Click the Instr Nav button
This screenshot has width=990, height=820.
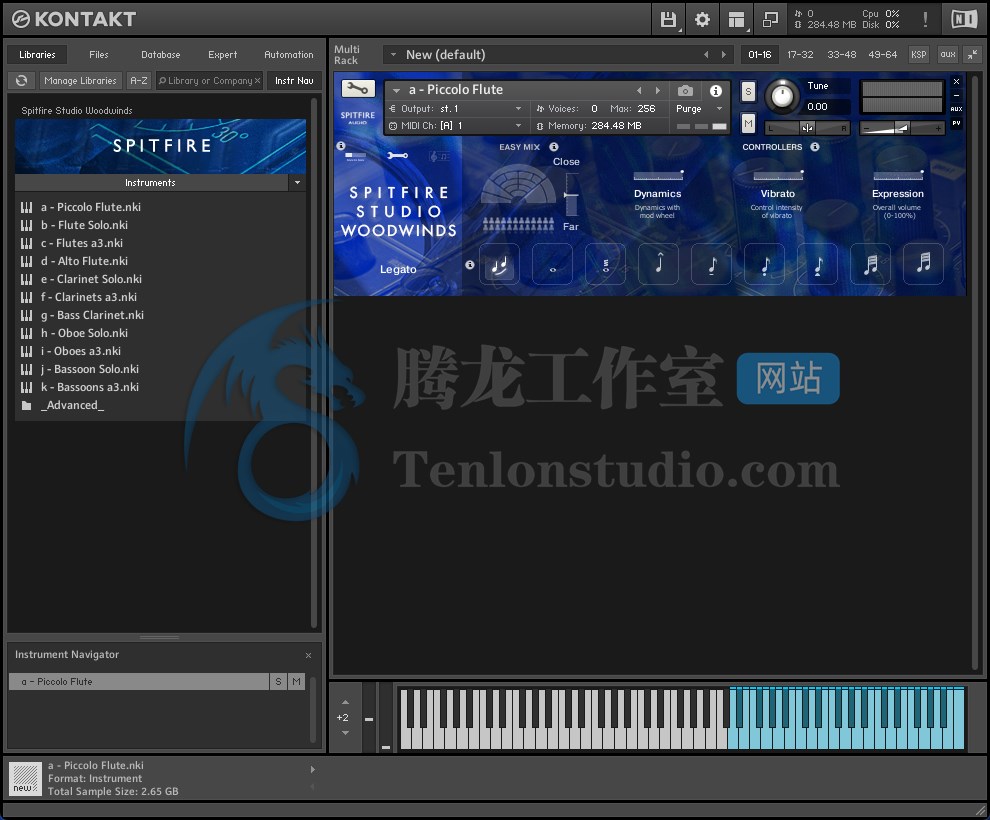point(294,81)
